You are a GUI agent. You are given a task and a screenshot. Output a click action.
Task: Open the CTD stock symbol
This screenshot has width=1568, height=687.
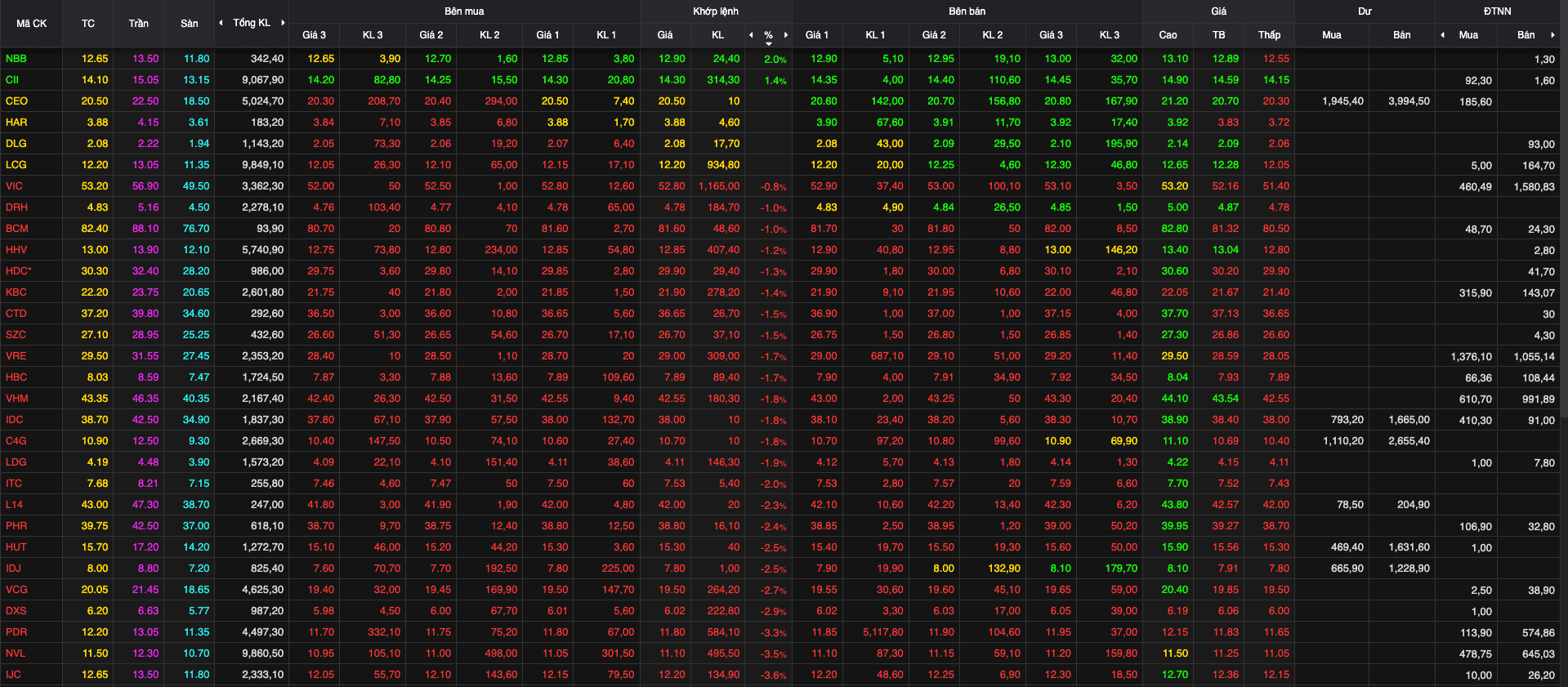point(16,314)
